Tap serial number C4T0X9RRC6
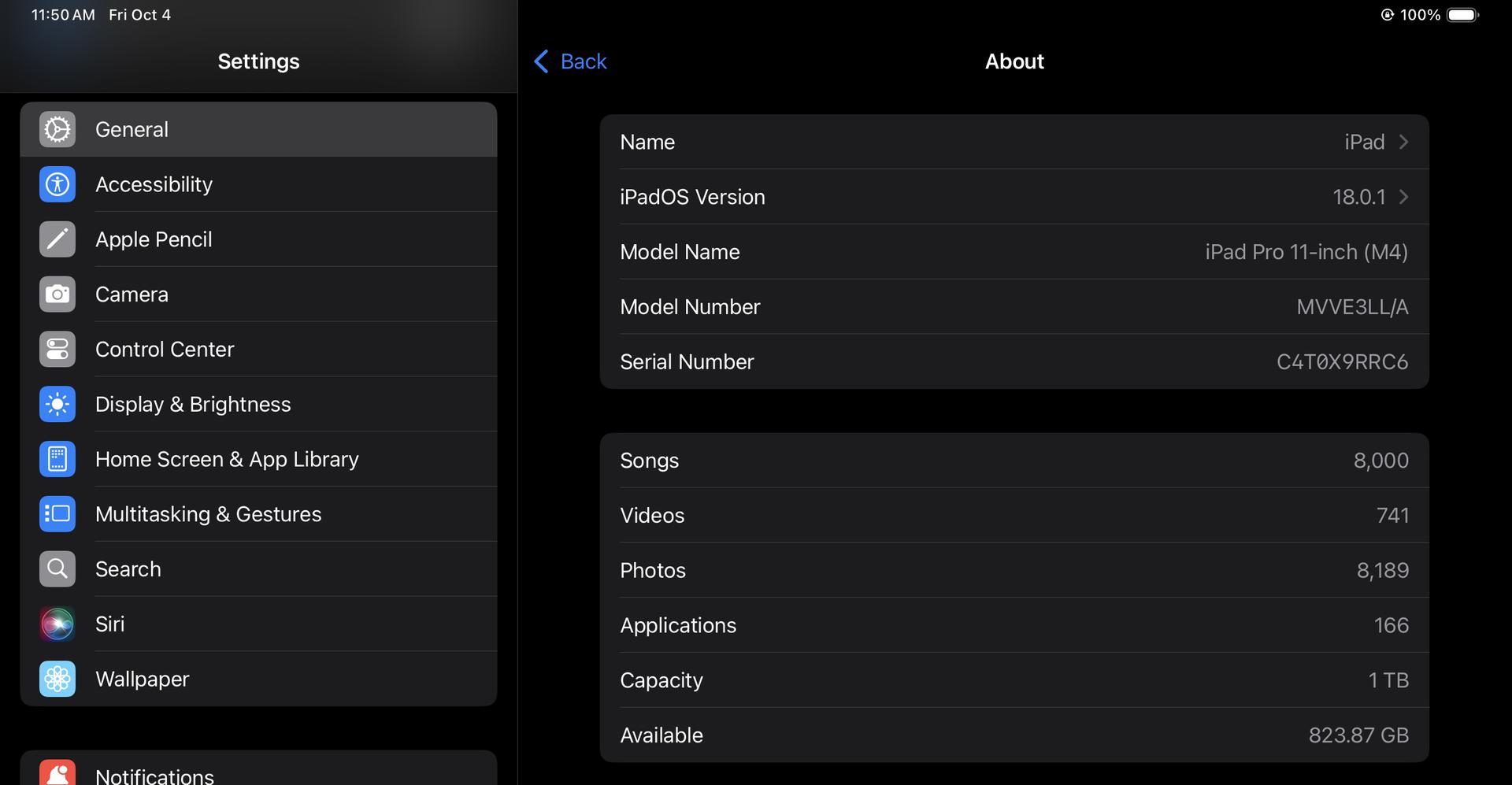The width and height of the screenshot is (1512, 785). 1342,361
